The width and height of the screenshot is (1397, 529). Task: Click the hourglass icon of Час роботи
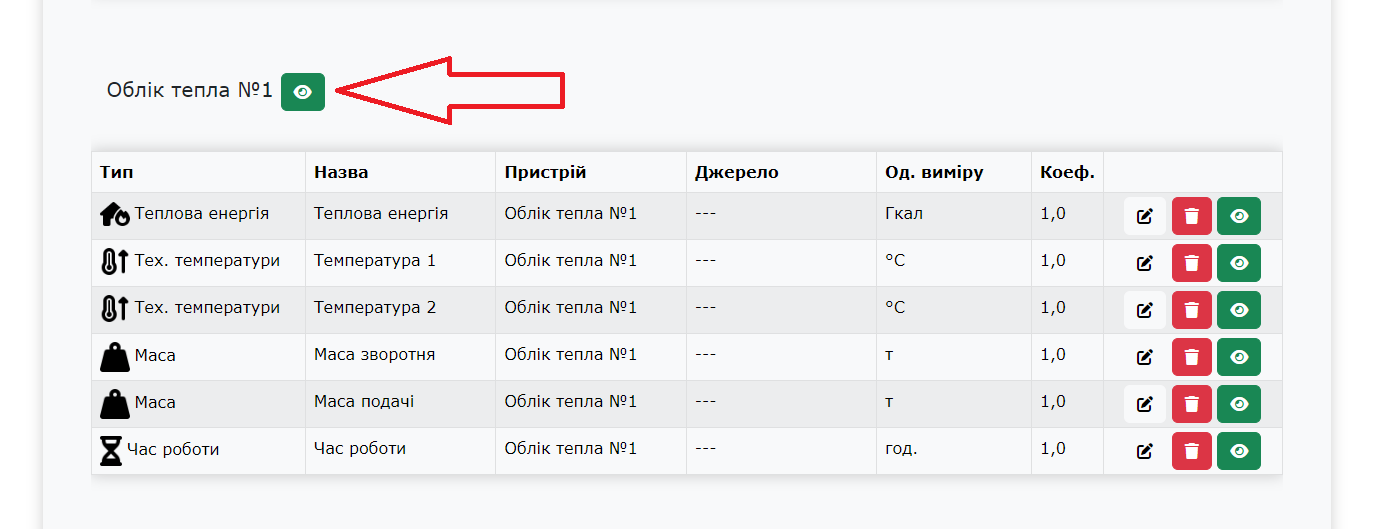[x=111, y=450]
